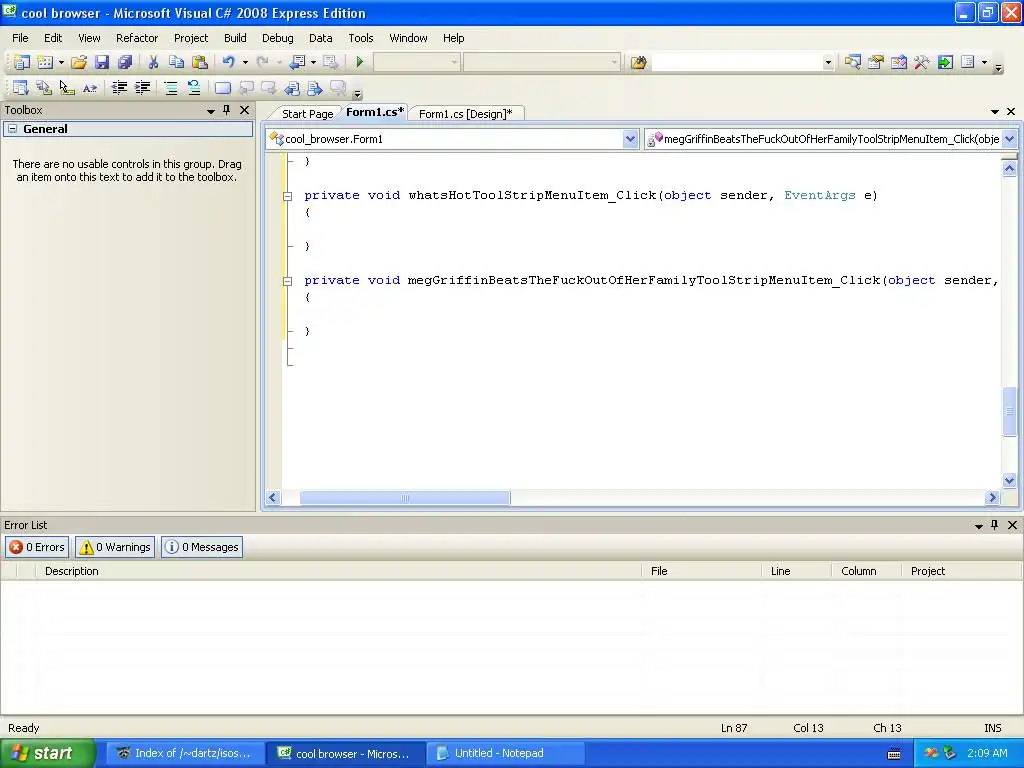Click the New Project toolbar icon

click(x=21, y=62)
